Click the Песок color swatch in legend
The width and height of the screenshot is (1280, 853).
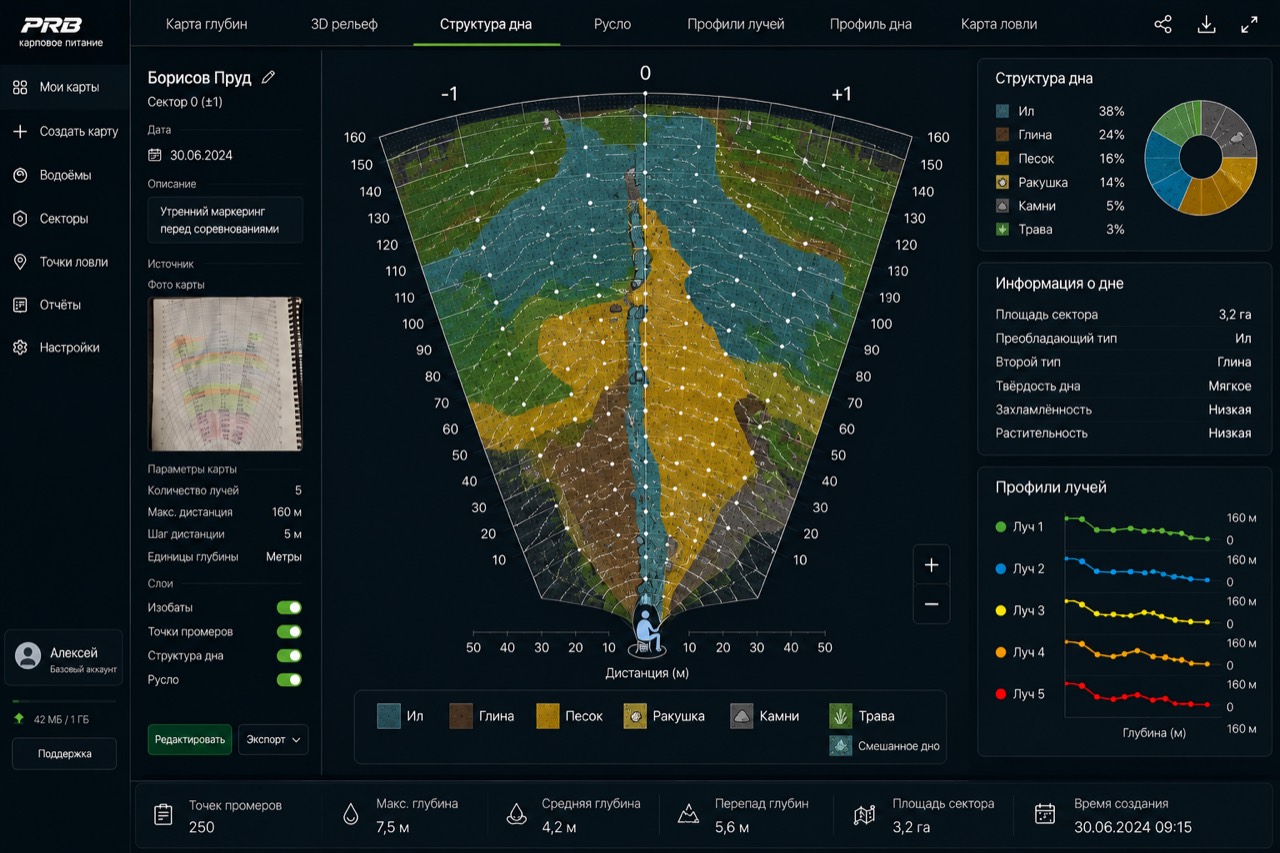point(548,716)
